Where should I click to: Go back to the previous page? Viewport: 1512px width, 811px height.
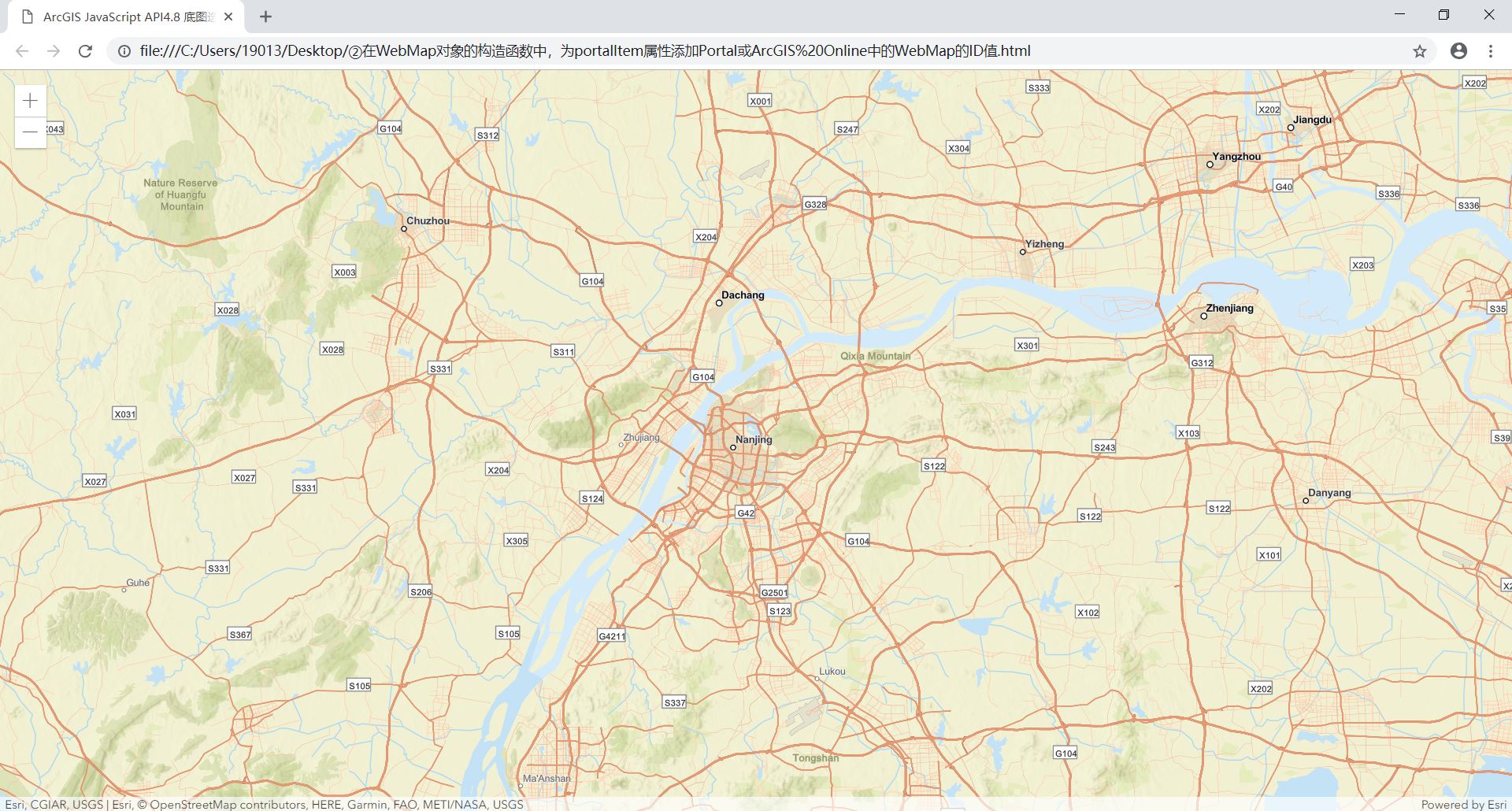click(x=22, y=51)
